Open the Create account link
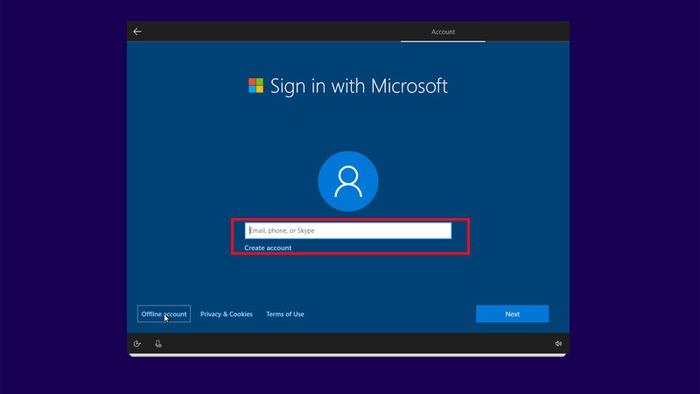 [268, 248]
